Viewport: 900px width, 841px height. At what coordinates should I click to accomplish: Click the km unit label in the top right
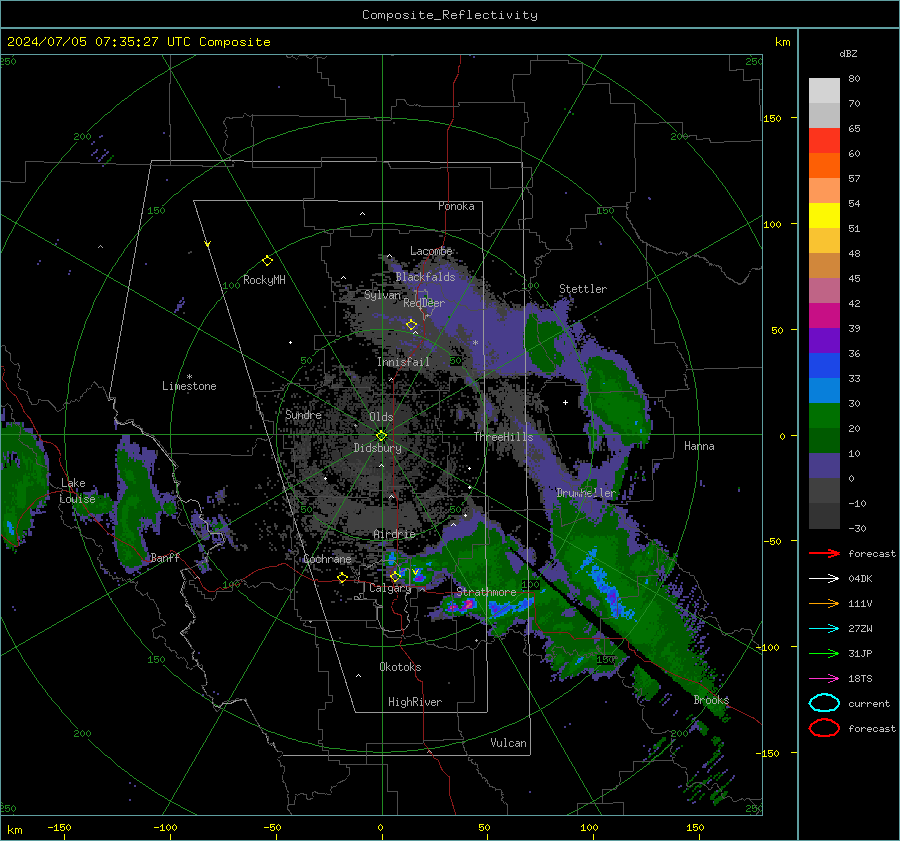point(782,42)
